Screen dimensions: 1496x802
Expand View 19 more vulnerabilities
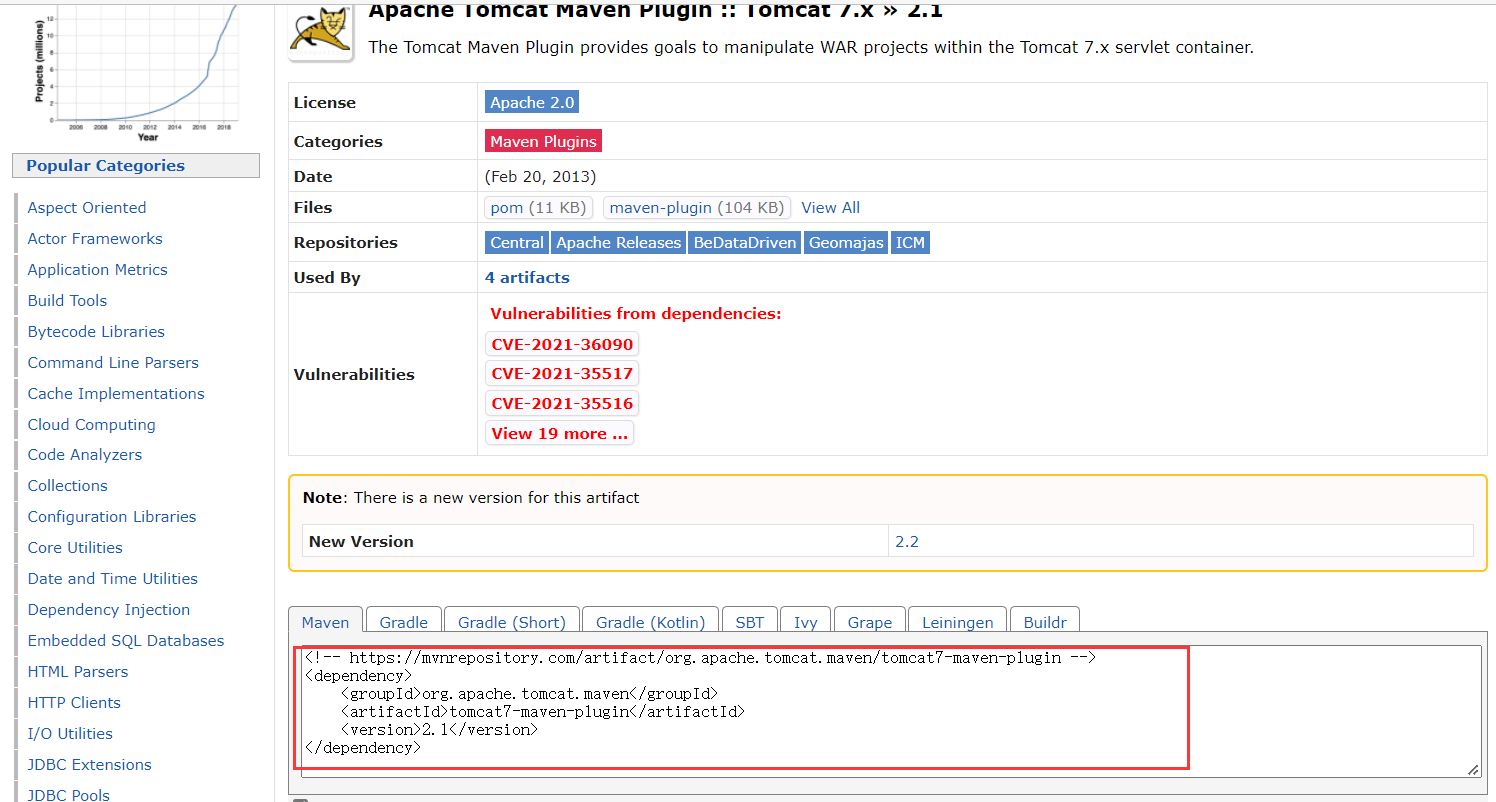[559, 434]
